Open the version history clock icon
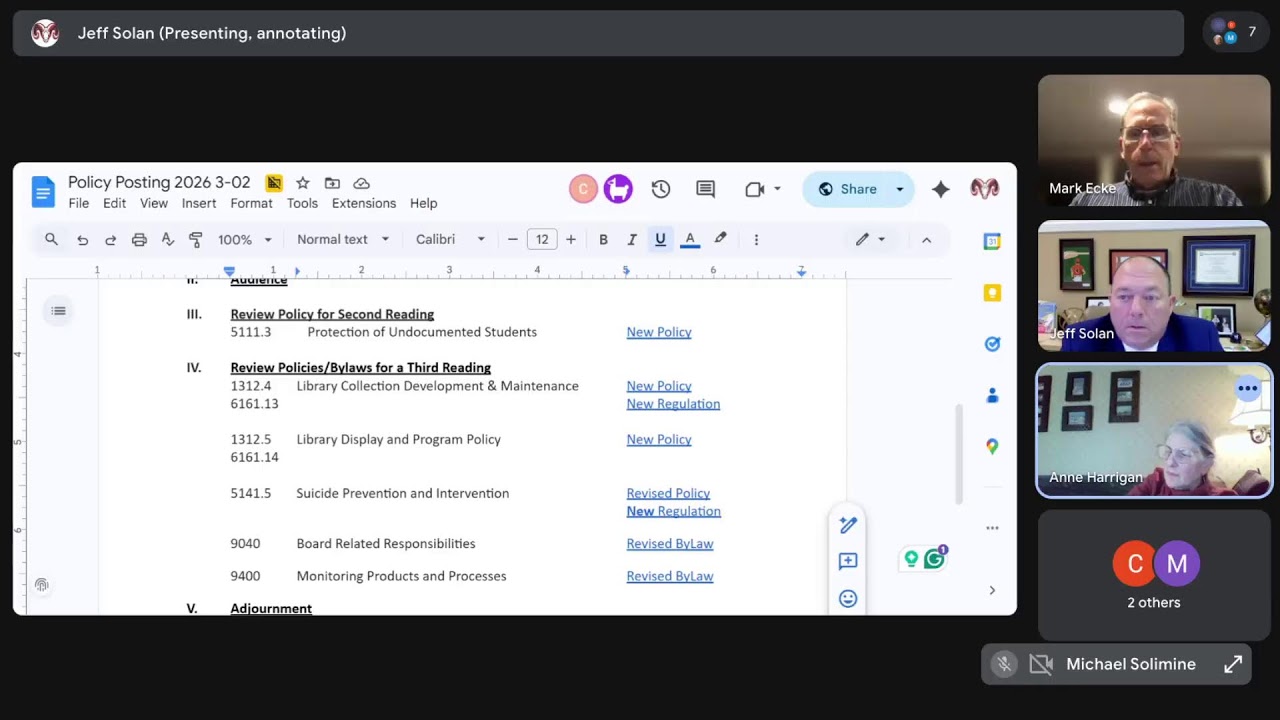 click(661, 189)
